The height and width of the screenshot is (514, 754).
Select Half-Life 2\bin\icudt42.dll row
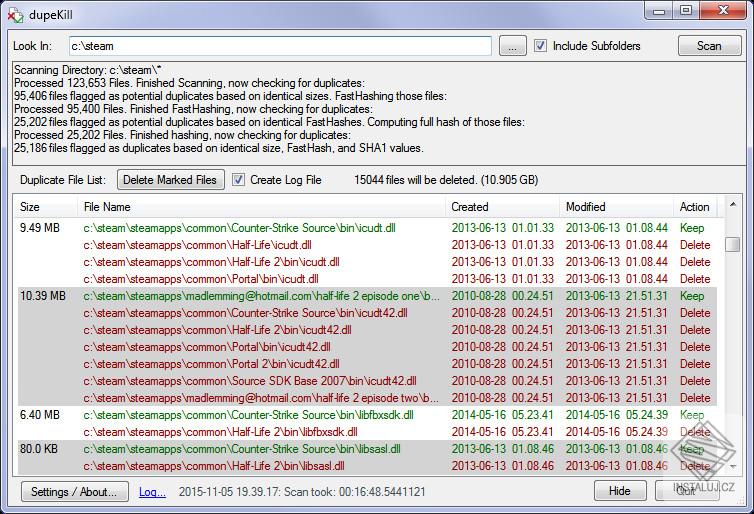point(367,330)
